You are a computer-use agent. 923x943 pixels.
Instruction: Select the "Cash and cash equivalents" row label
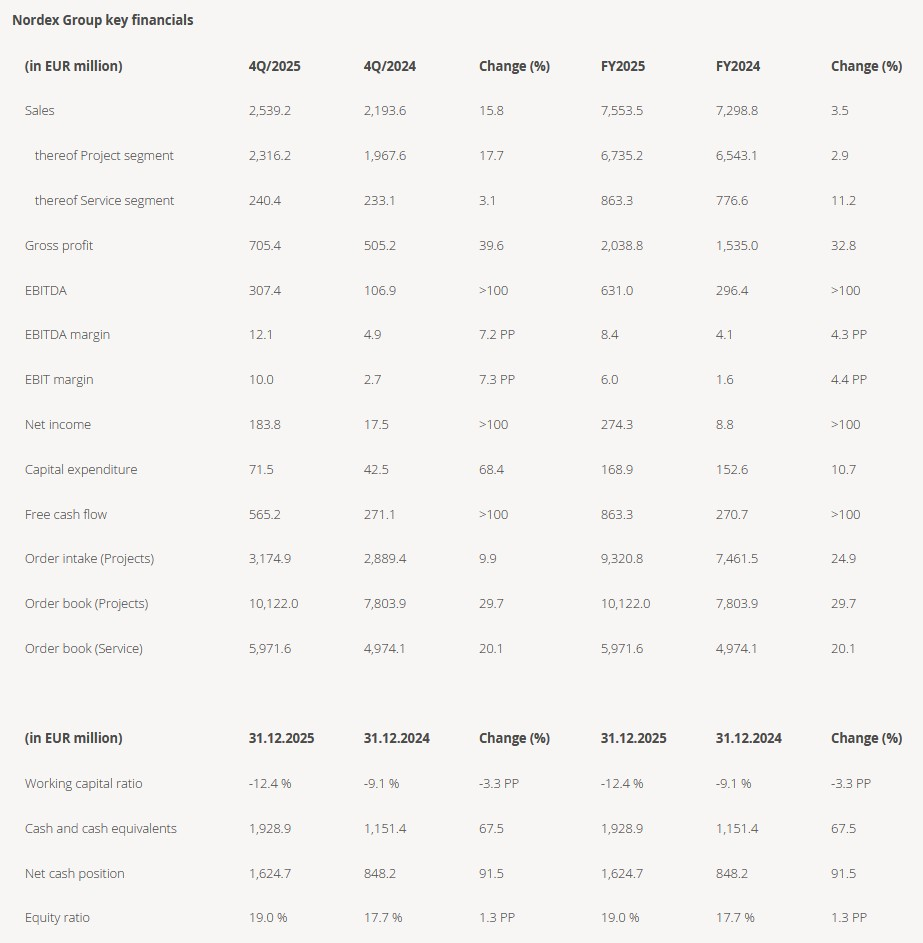[101, 829]
